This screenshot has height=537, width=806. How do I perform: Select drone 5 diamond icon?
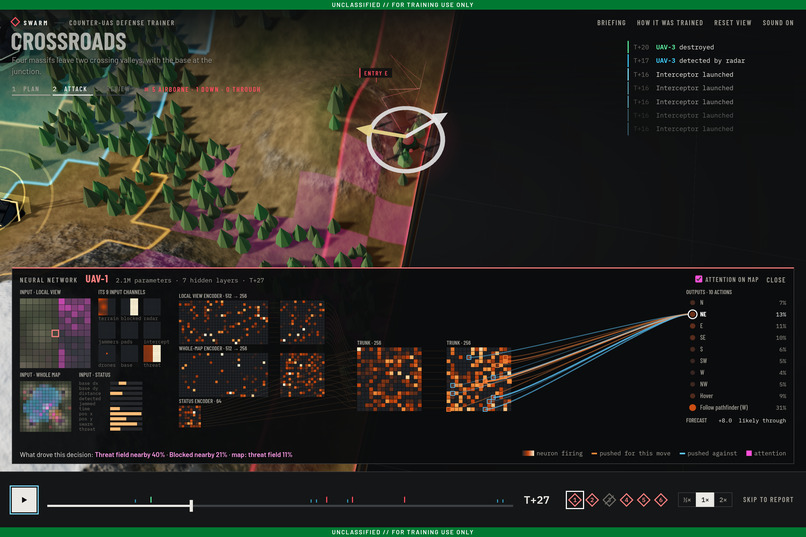tap(644, 499)
